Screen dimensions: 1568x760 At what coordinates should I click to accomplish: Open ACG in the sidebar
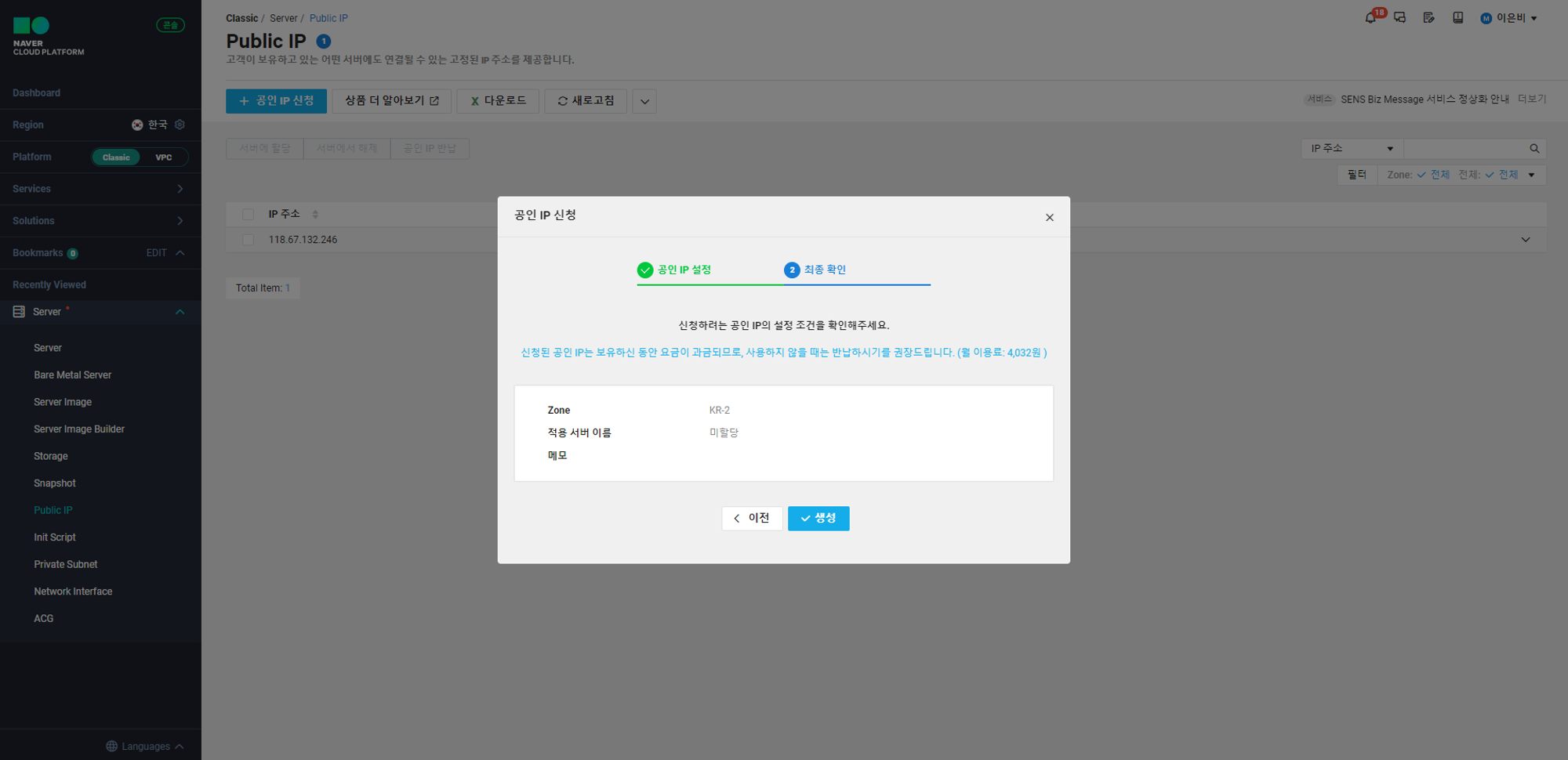(44, 619)
